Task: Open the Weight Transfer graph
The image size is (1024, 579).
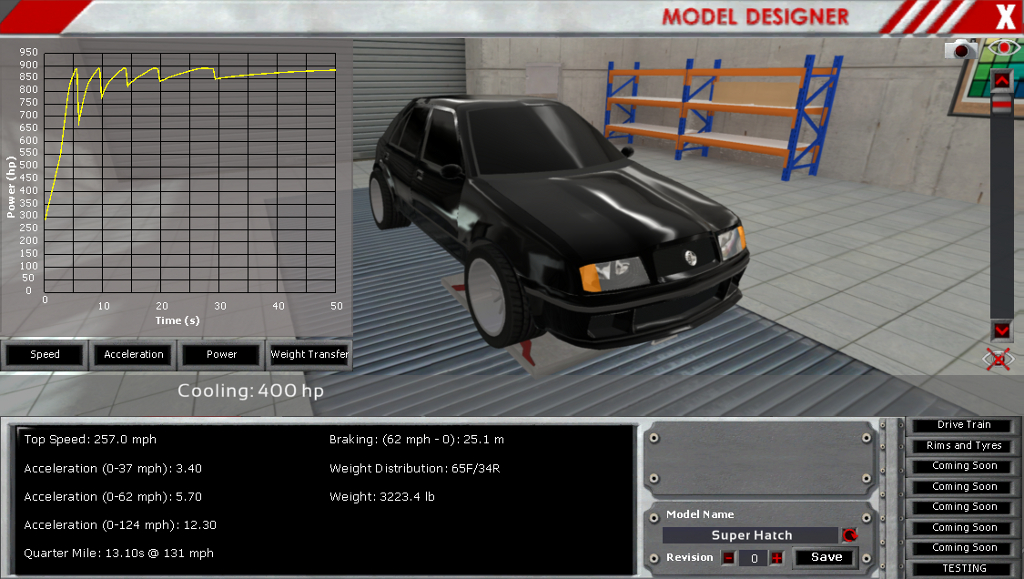Action: (309, 354)
